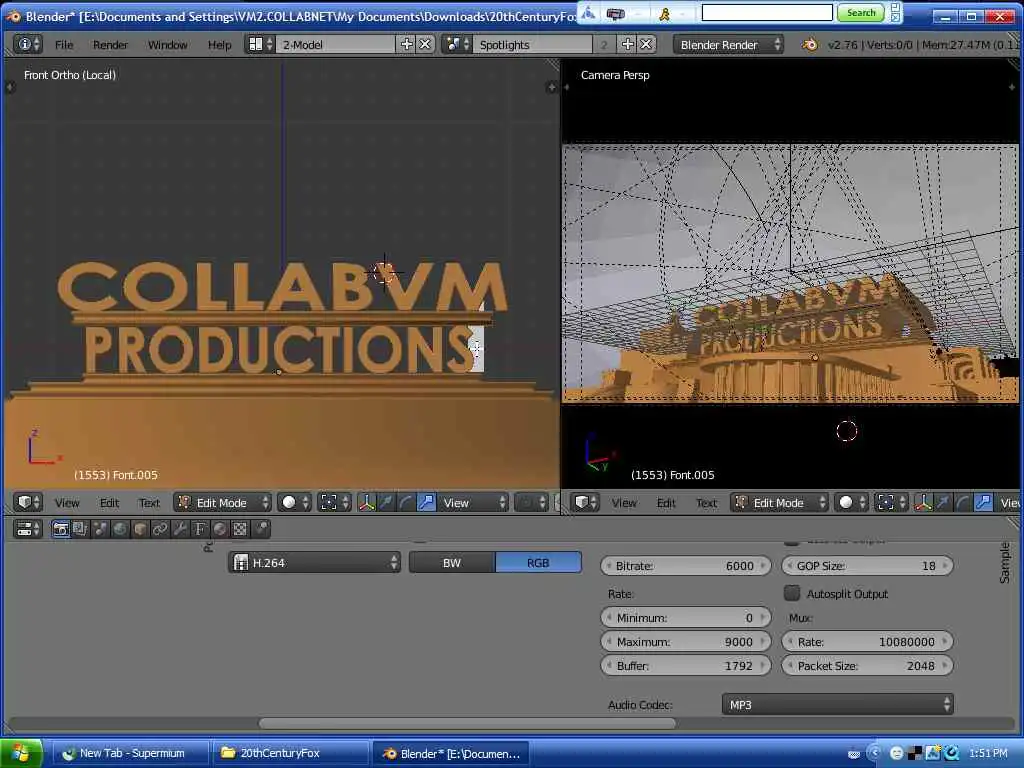
Task: Click the 2-Model screen layout name field
Action: (336, 44)
